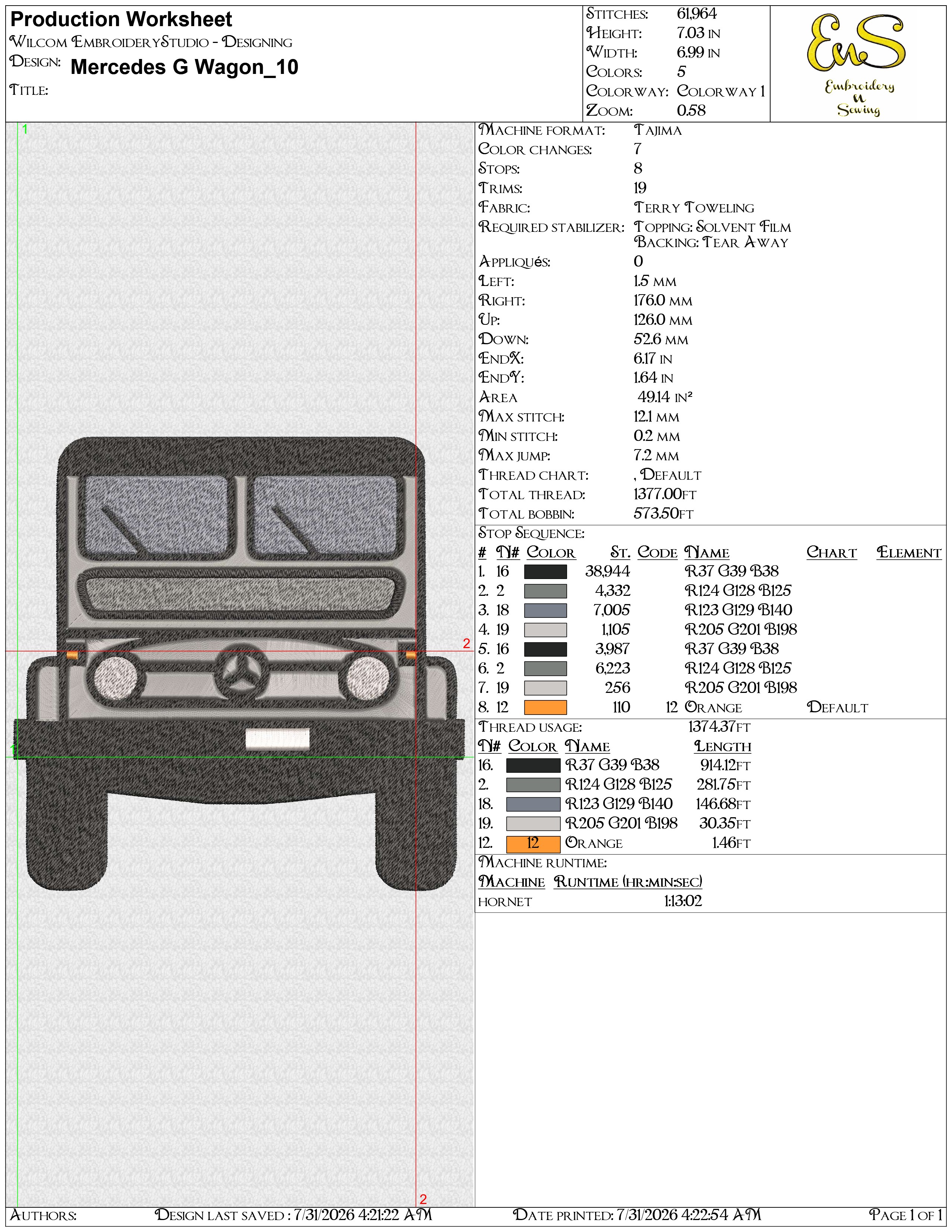
Task: Click the stitches count '61,964'
Action: pos(697,13)
